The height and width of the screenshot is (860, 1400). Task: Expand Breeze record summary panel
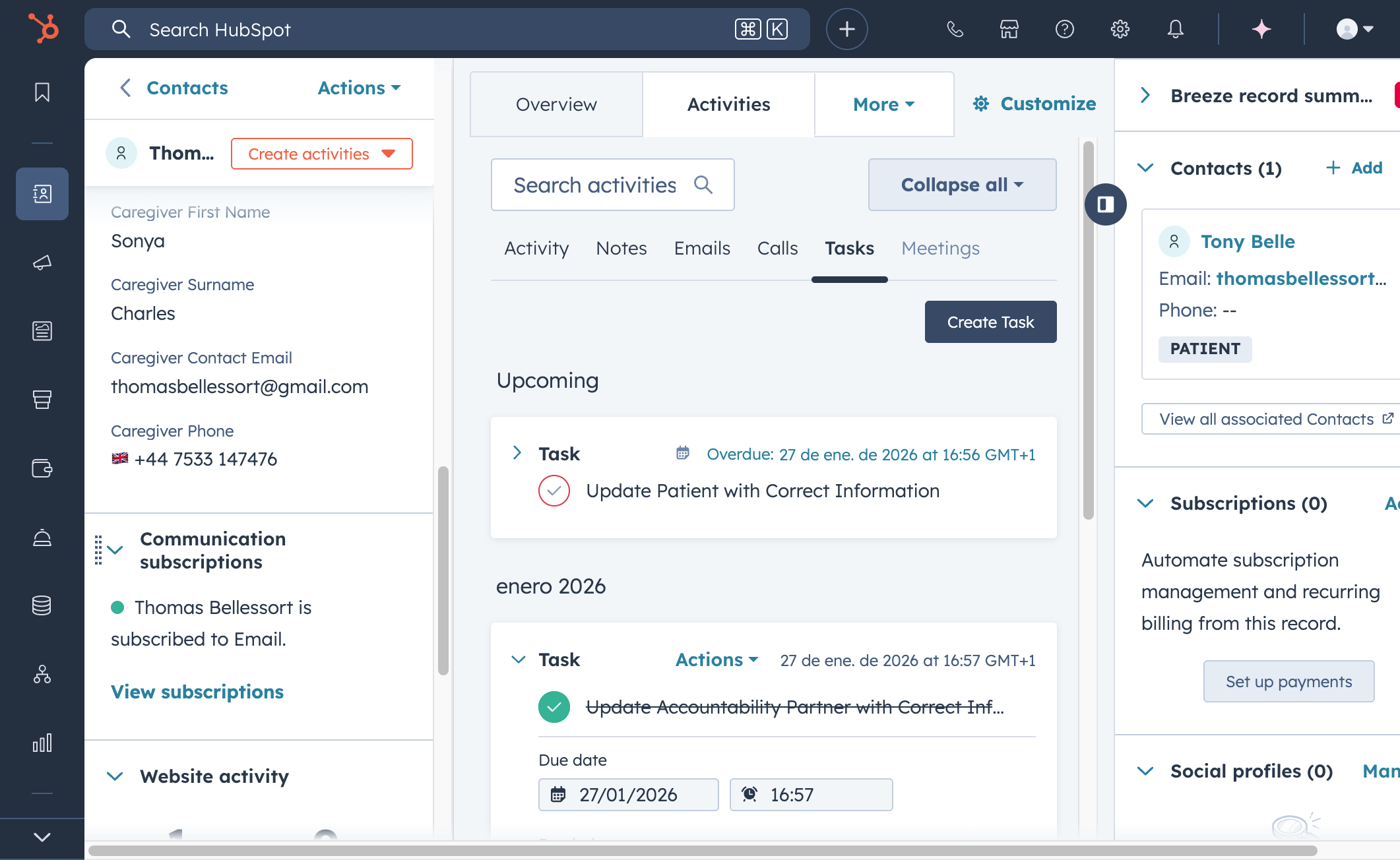[x=1146, y=96]
